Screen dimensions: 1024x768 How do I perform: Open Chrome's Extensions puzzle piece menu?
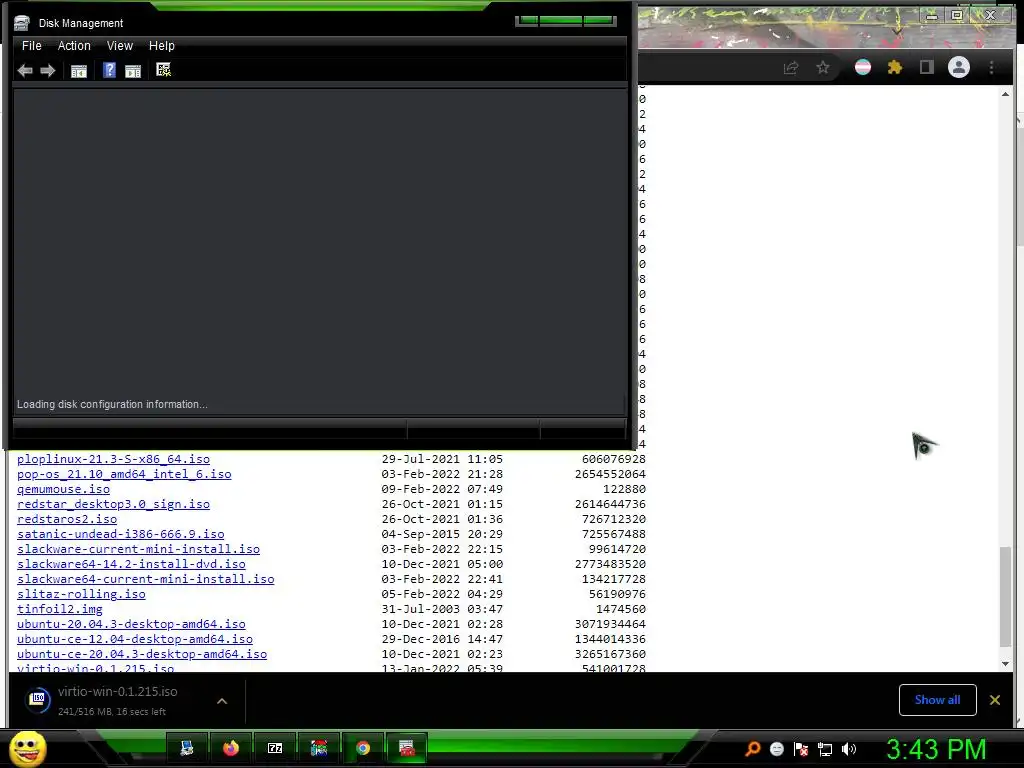(x=895, y=67)
